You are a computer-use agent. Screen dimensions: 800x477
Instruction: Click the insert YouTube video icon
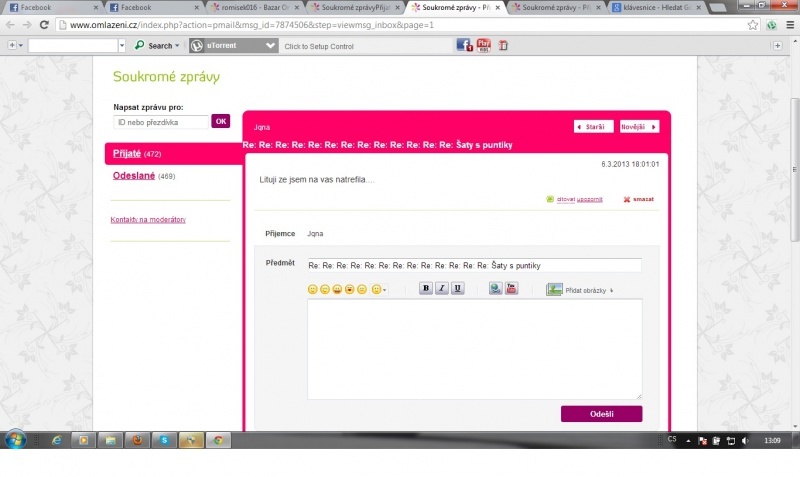point(511,288)
